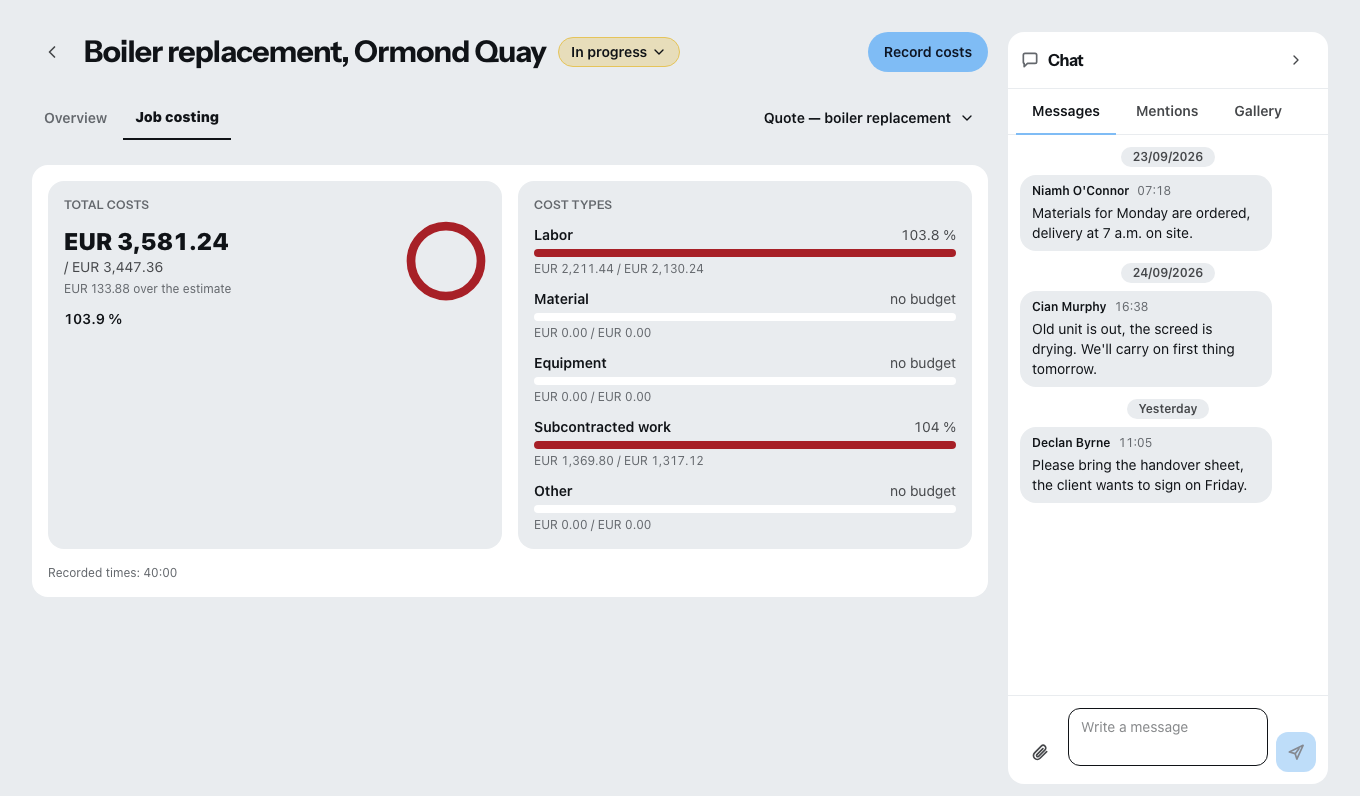Open the Messages tab in chat
The height and width of the screenshot is (796, 1360).
click(1066, 111)
